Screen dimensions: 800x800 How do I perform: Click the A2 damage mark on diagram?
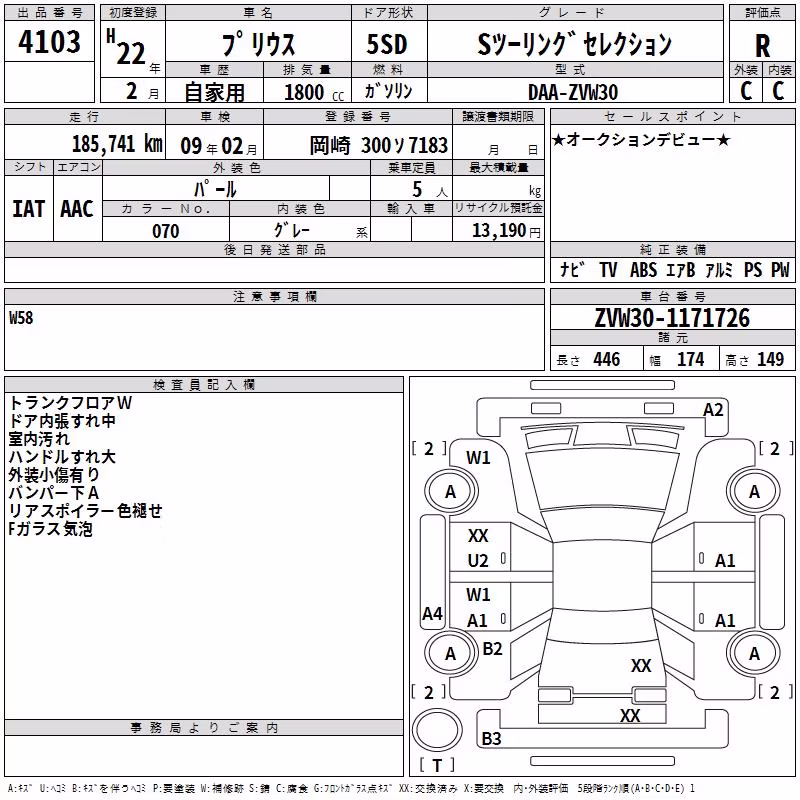point(713,410)
